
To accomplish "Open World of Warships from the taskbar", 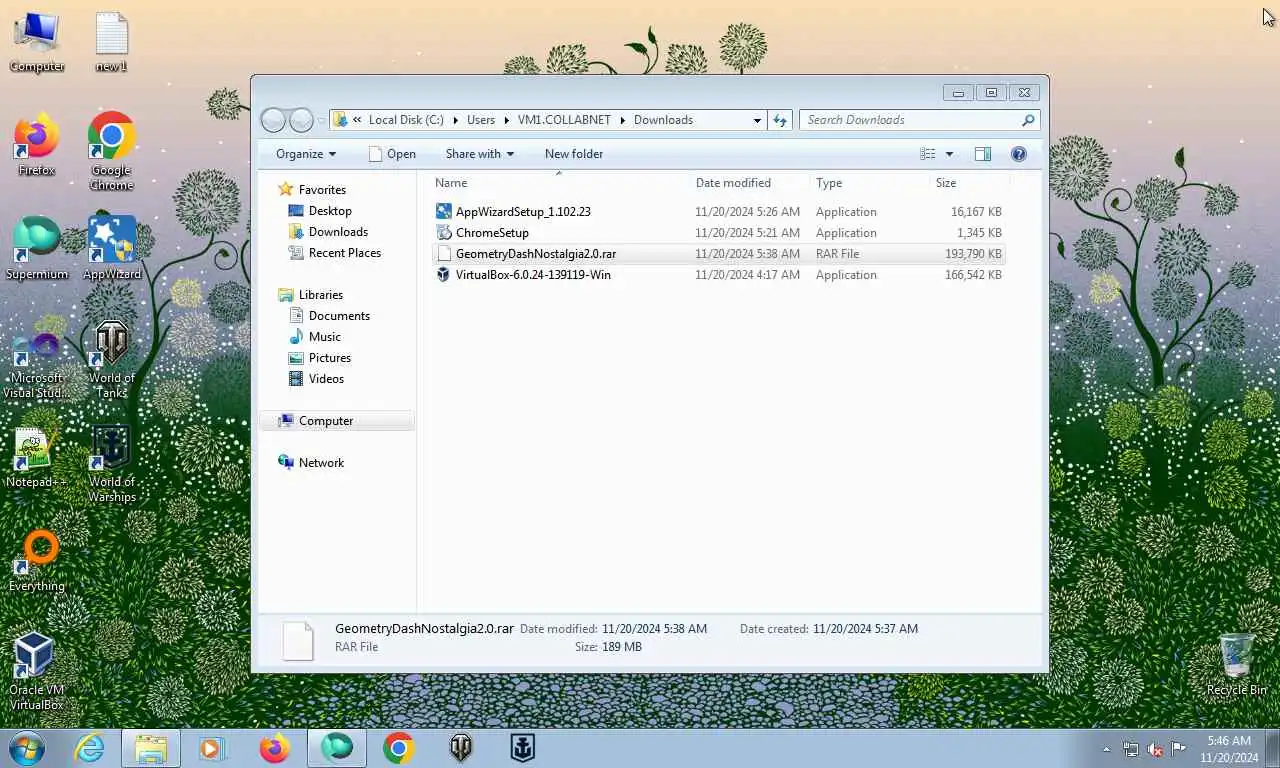I will coord(523,748).
